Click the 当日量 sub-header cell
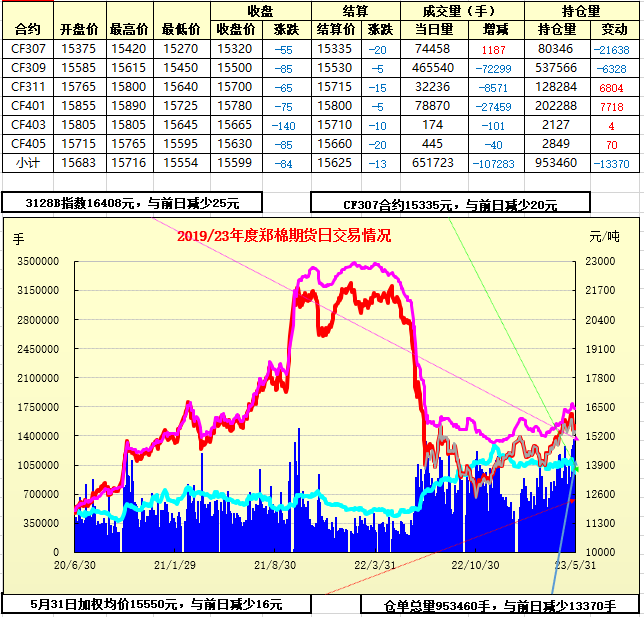 pyautogui.click(x=432, y=29)
